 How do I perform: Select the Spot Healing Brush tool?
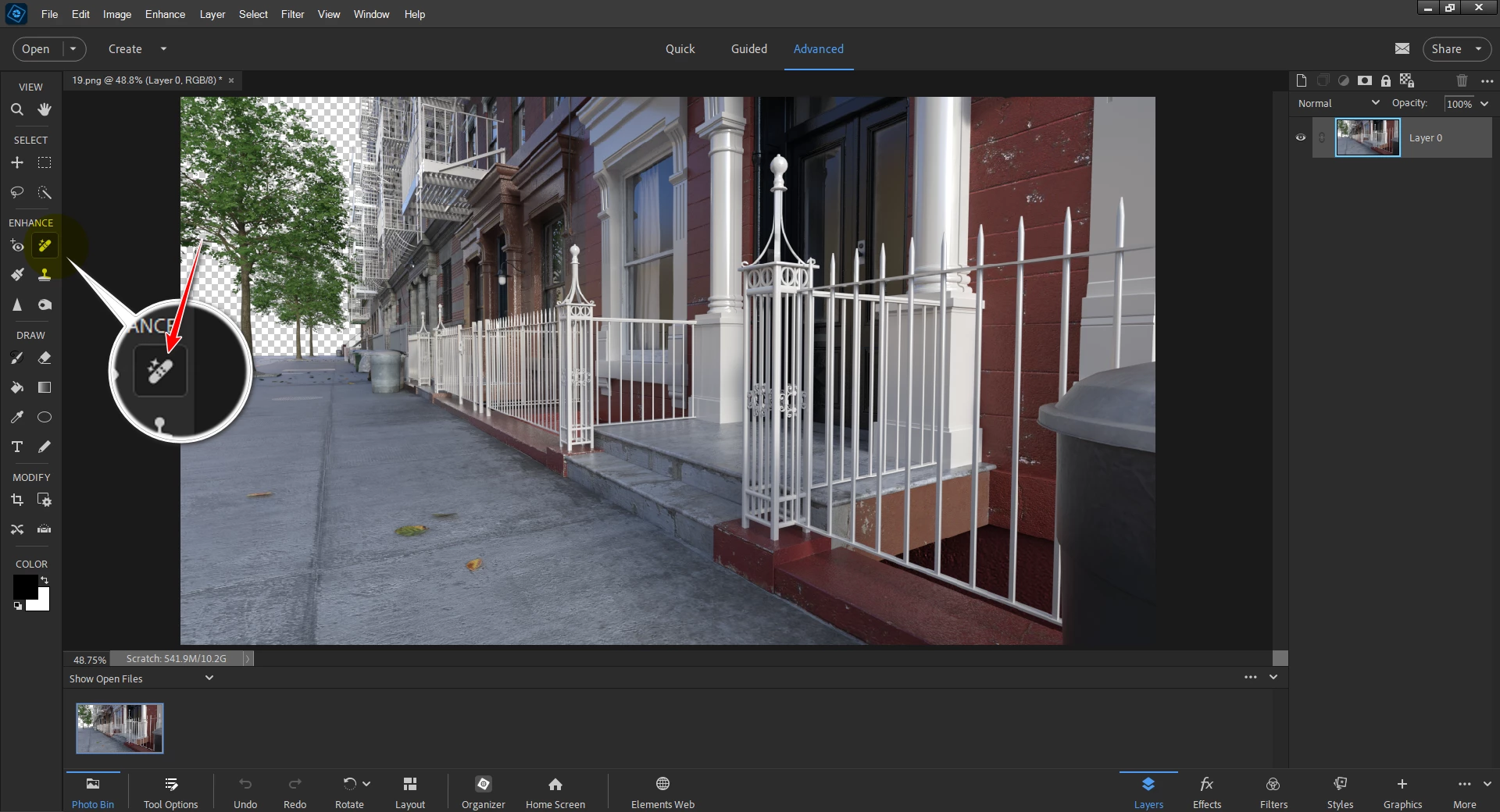click(45, 246)
